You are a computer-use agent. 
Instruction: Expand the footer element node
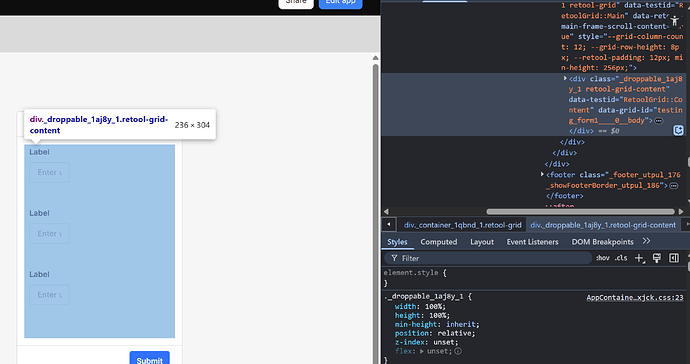coord(542,175)
